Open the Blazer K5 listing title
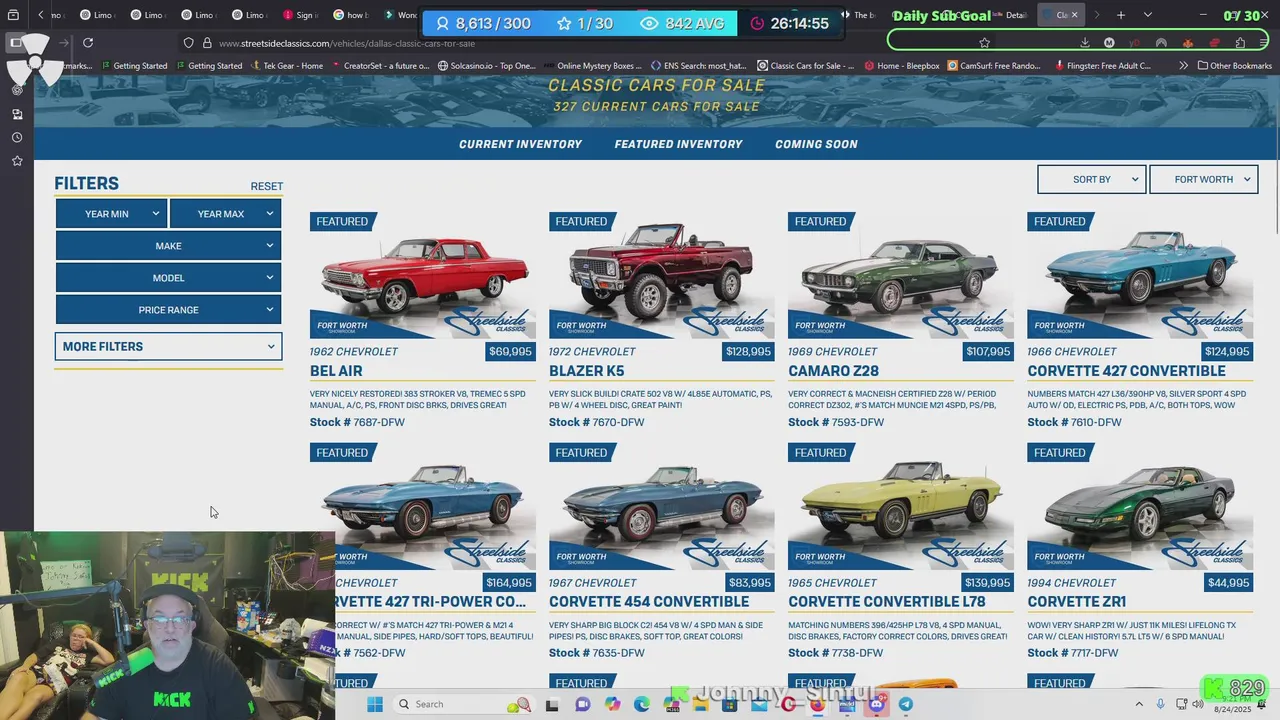 click(x=586, y=371)
